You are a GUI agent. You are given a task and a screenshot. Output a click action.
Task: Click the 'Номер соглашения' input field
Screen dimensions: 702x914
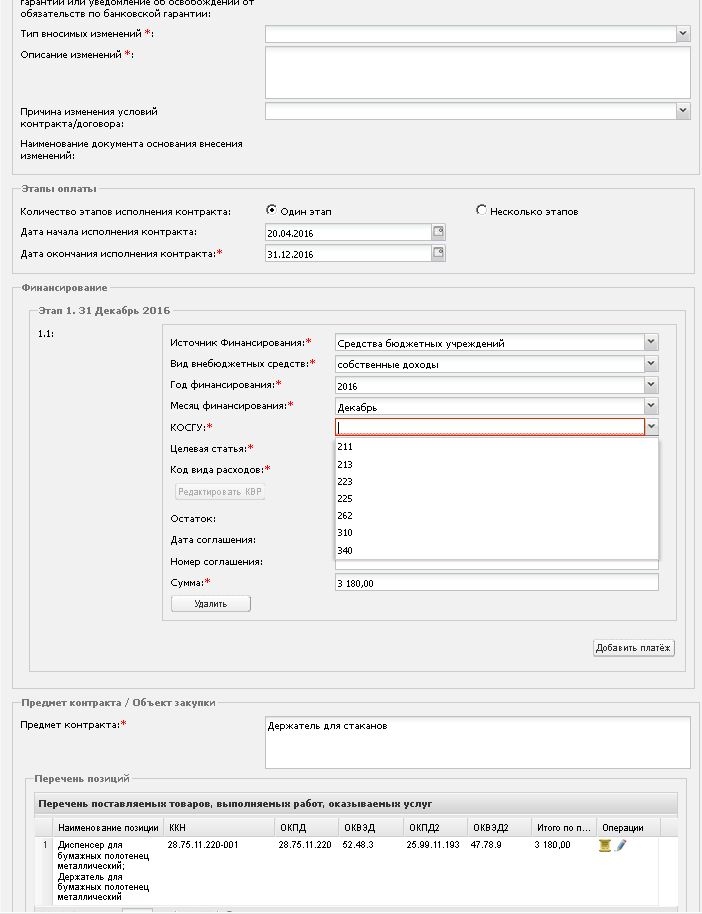click(x=497, y=565)
